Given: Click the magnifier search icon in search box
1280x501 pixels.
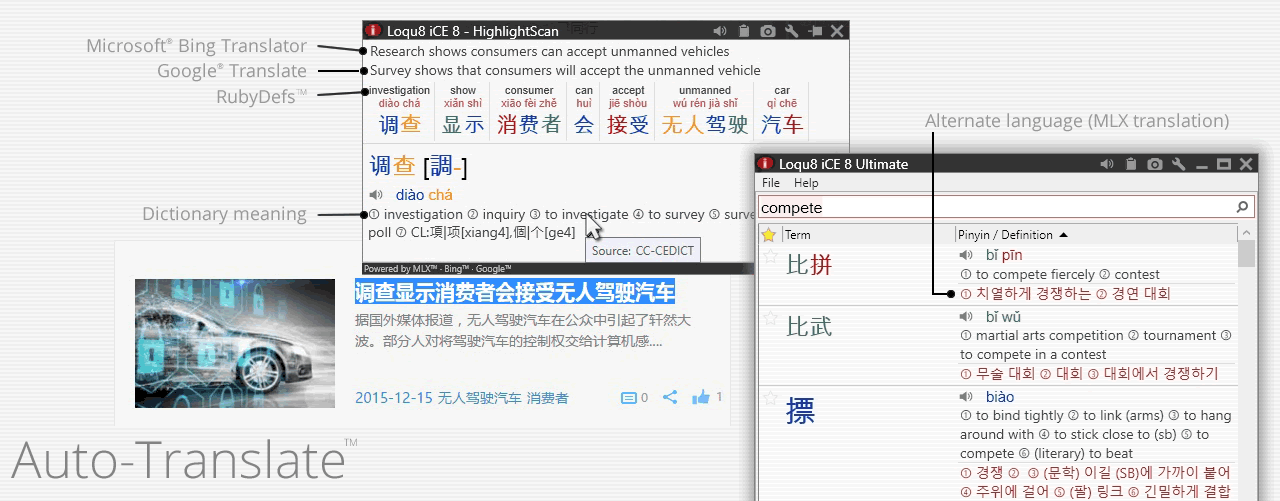Looking at the screenshot, I should [1243, 207].
